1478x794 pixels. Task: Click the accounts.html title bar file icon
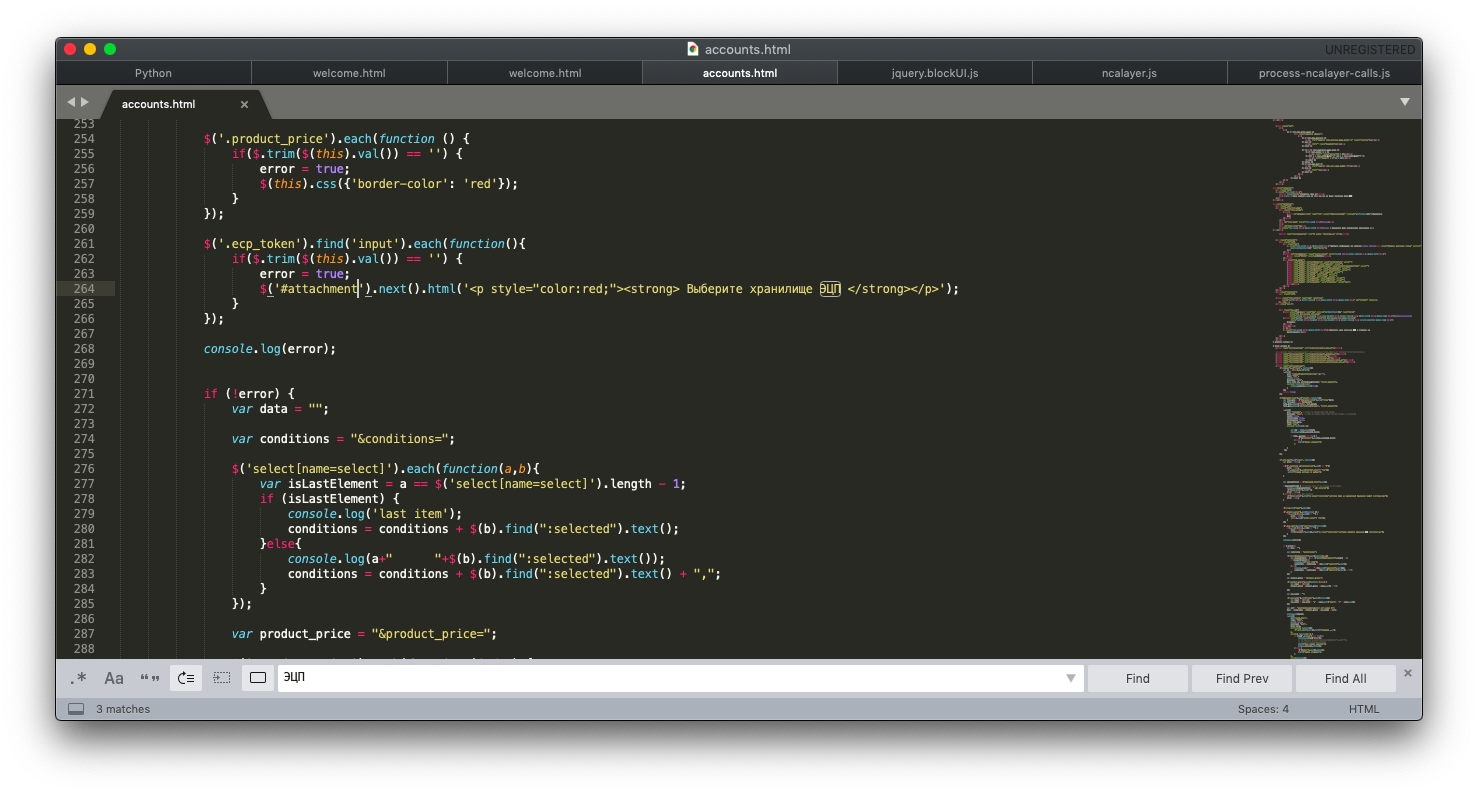point(693,49)
